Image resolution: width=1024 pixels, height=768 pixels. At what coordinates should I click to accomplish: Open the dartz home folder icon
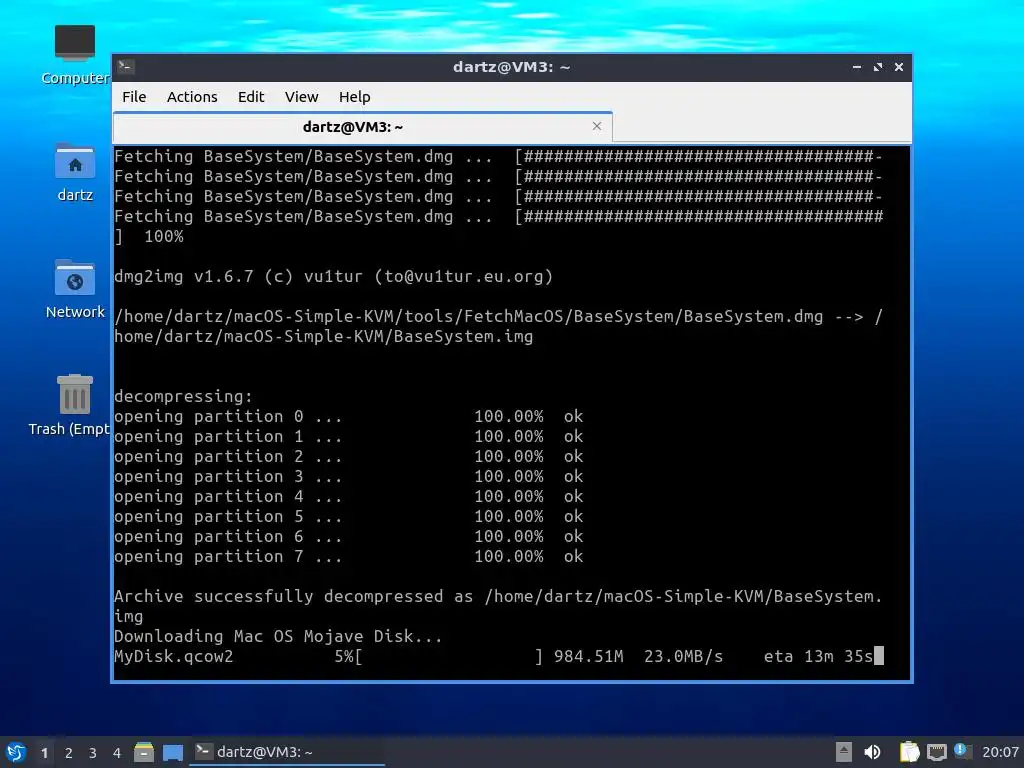tap(75, 173)
